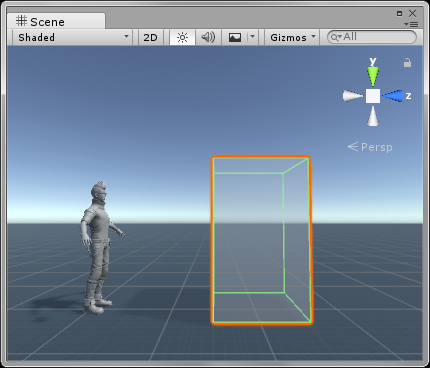The width and height of the screenshot is (430, 368).
Task: Click the All search field
Action: (x=372, y=37)
